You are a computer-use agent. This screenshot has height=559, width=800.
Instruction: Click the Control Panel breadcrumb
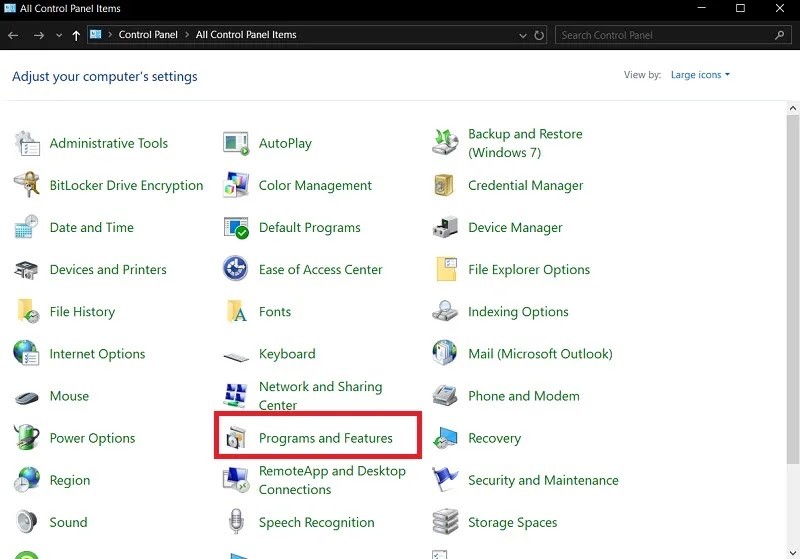148,35
